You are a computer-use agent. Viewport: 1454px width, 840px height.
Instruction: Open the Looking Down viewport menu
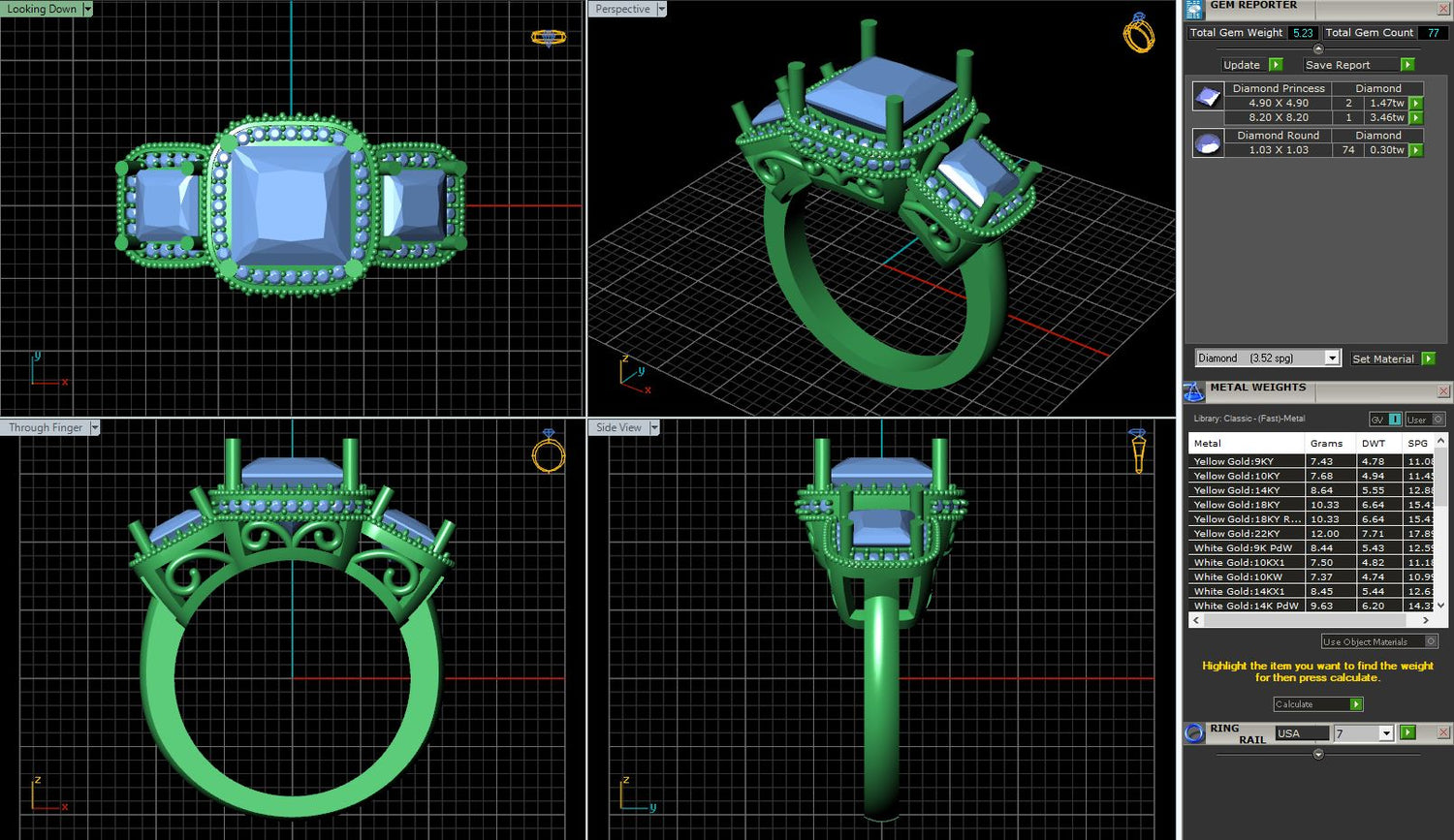pyautogui.click(x=87, y=9)
